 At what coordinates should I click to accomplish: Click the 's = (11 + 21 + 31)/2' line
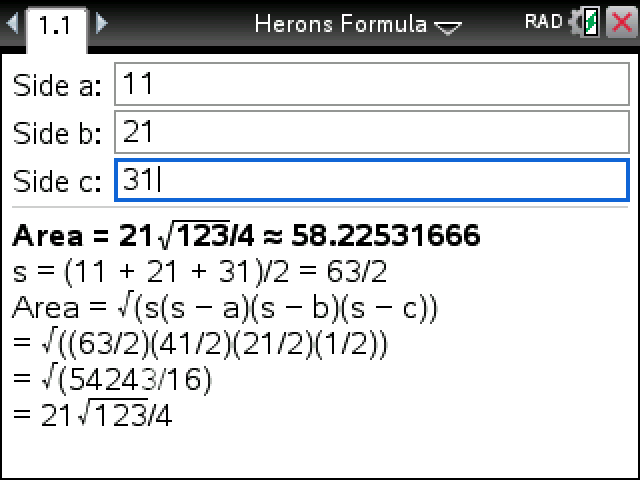pyautogui.click(x=200, y=272)
